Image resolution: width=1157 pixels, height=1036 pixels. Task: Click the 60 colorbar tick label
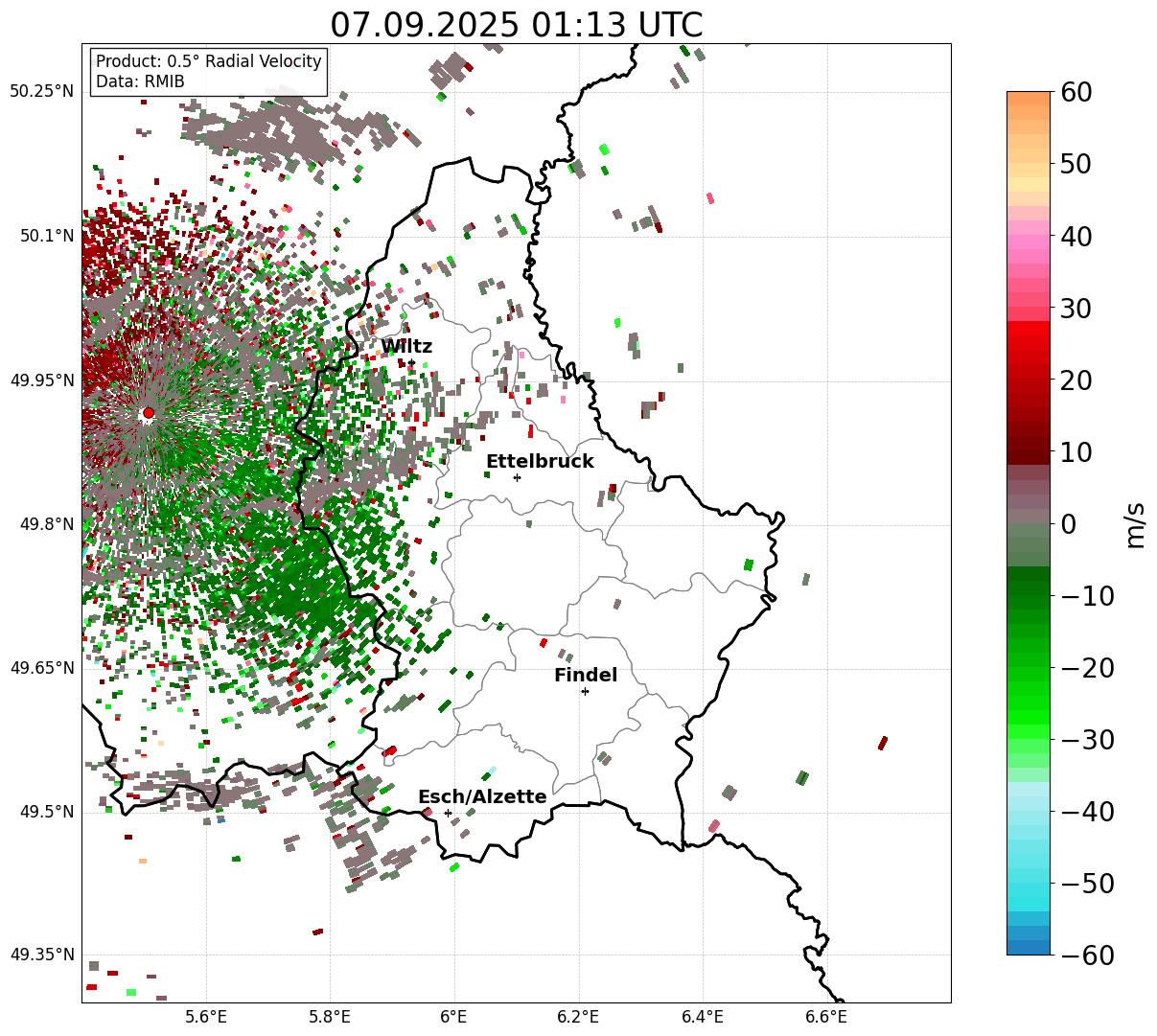click(1079, 92)
